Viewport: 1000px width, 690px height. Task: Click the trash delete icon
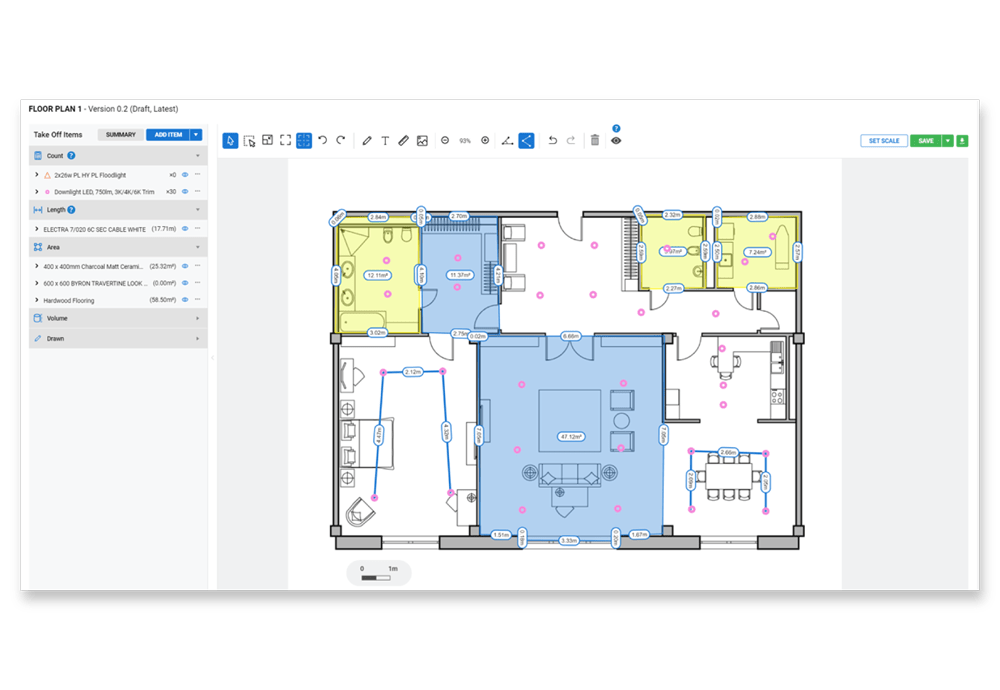594,140
